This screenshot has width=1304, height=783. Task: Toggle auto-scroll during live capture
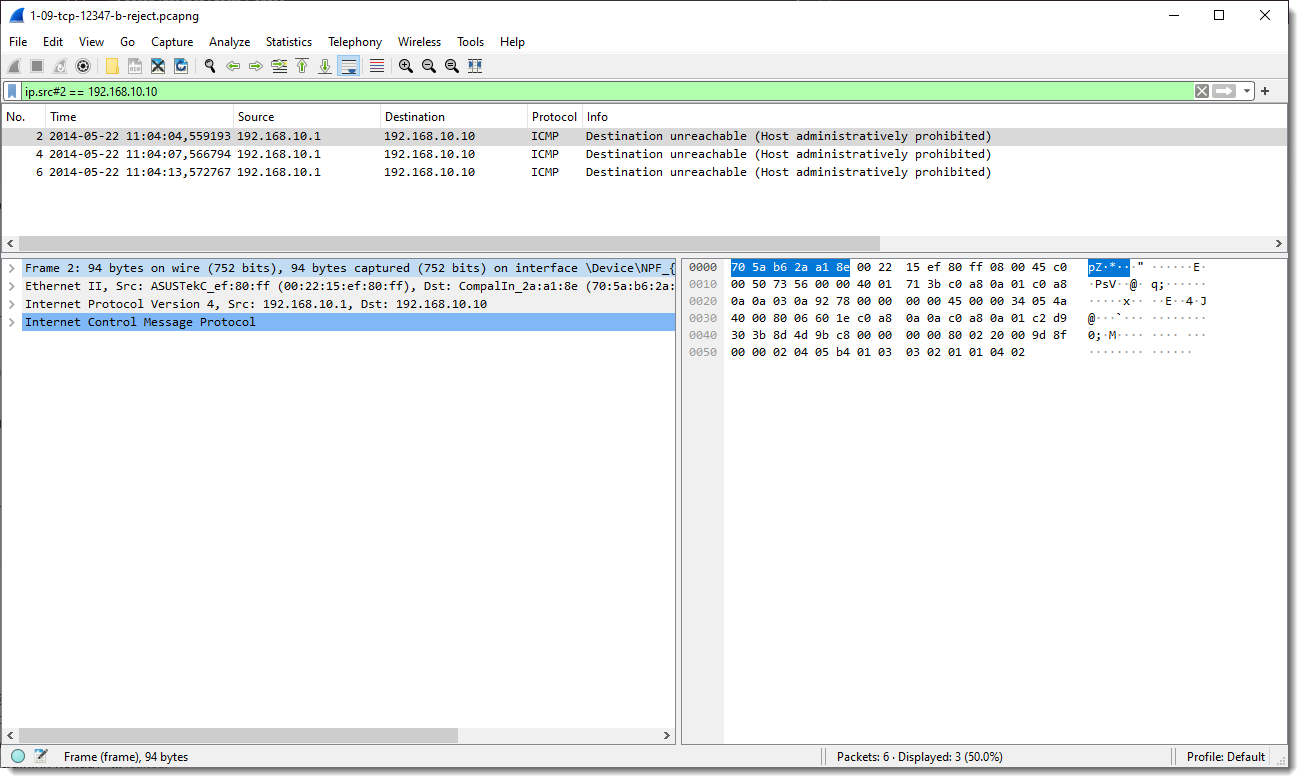(349, 66)
